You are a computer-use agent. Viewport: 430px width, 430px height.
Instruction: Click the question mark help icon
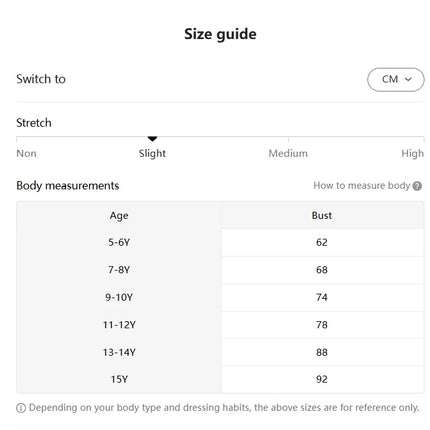[x=417, y=186]
